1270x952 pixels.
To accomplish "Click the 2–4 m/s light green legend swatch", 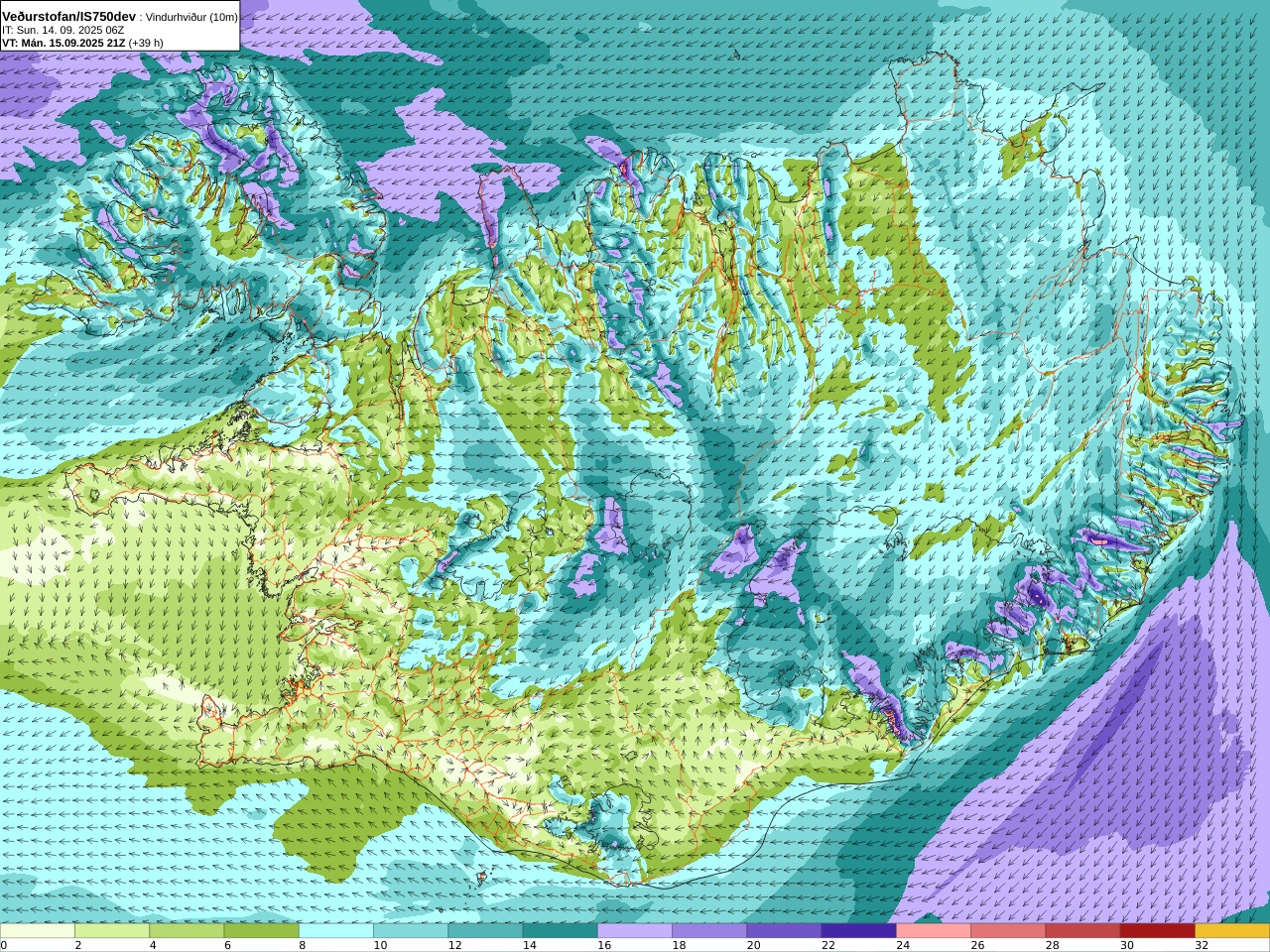I will [112, 931].
